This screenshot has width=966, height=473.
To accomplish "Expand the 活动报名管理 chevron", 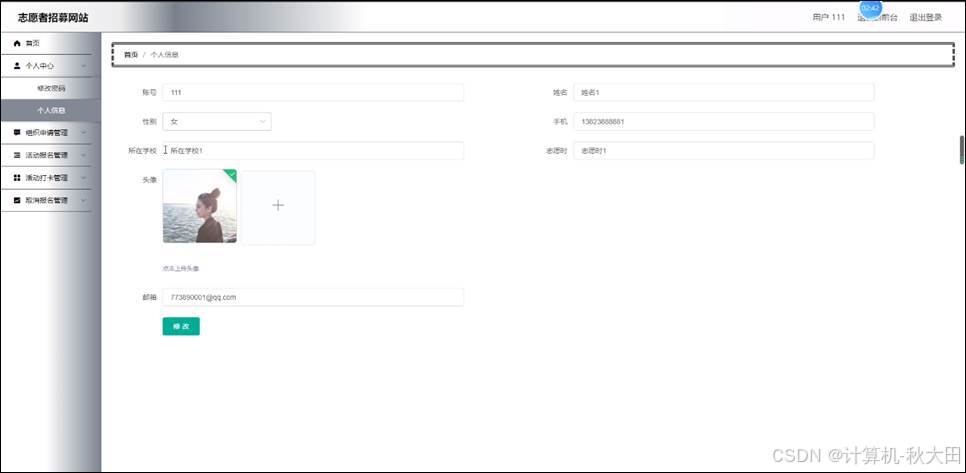I will tap(83, 155).
